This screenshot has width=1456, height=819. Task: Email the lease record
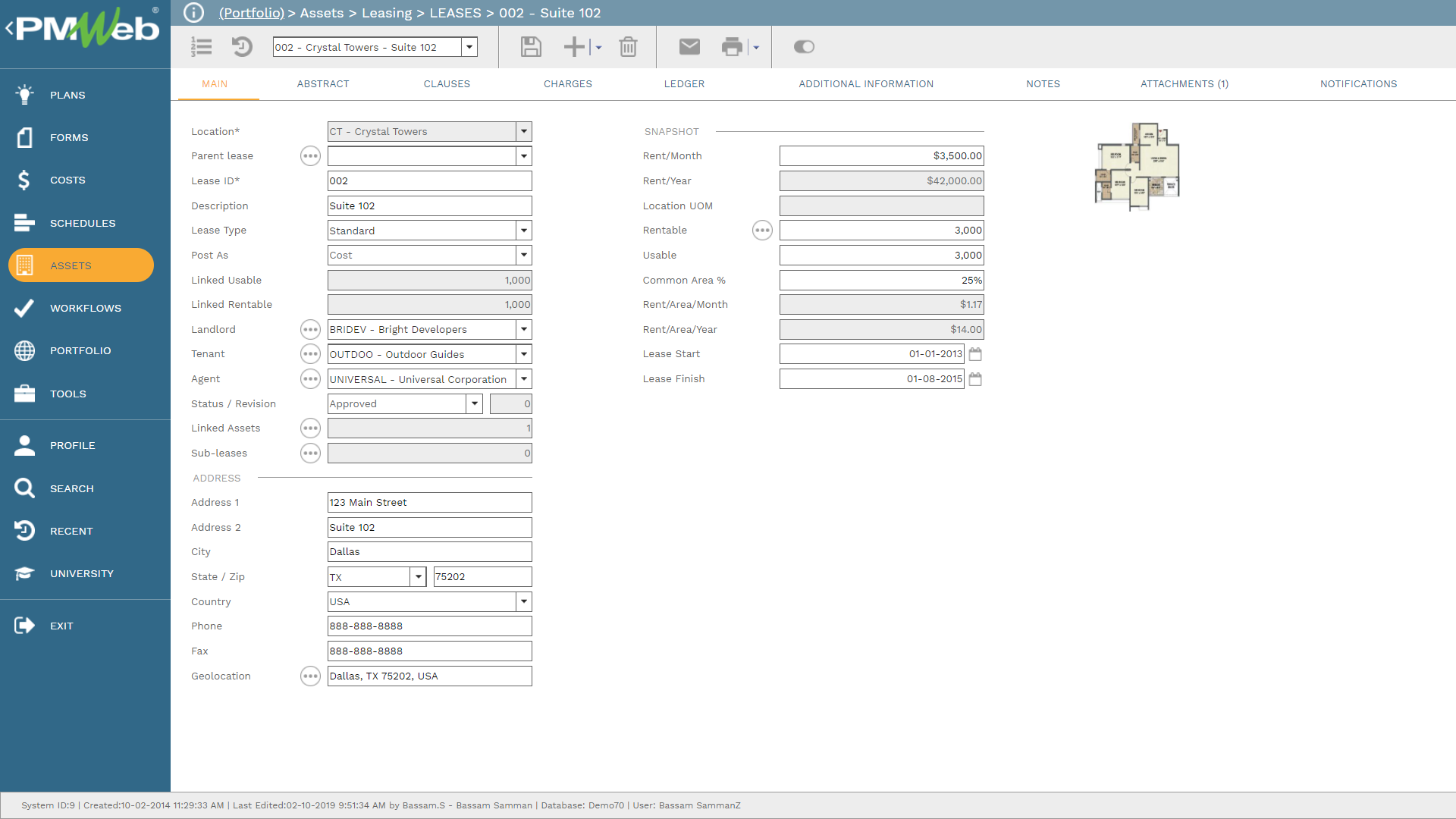[689, 46]
